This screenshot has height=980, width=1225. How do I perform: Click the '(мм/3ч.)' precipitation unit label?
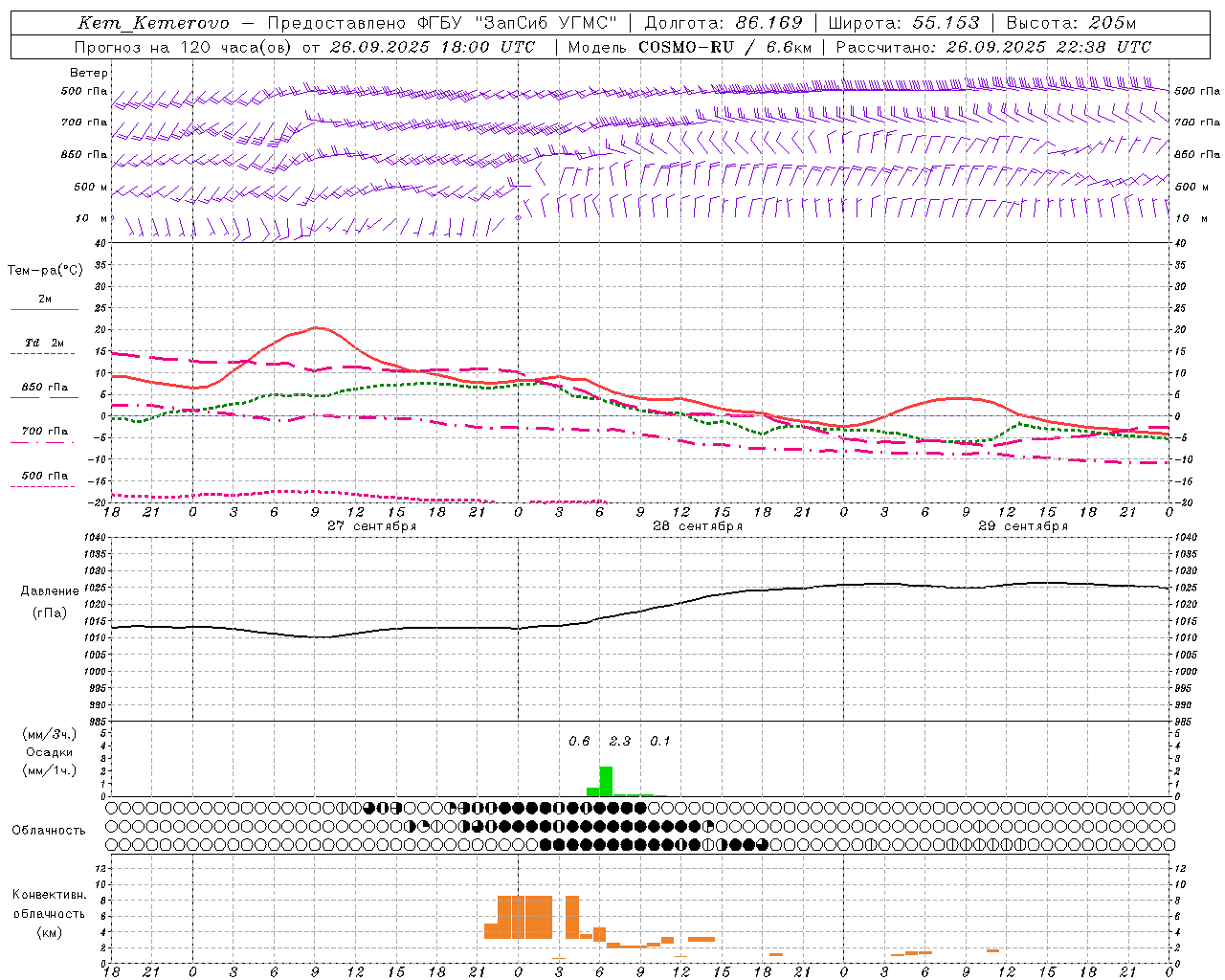point(50,734)
